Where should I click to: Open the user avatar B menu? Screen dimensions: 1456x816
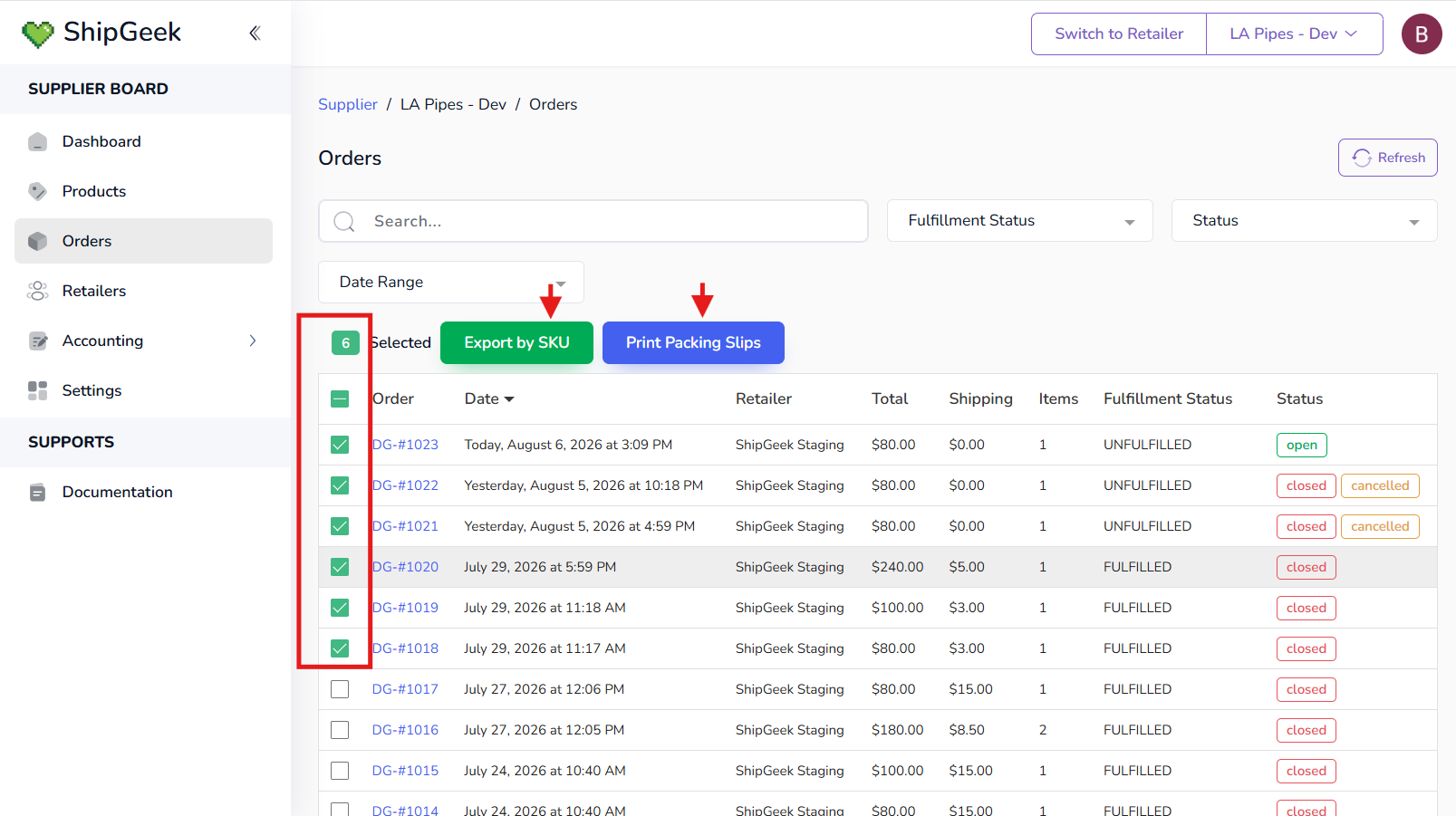1422,34
